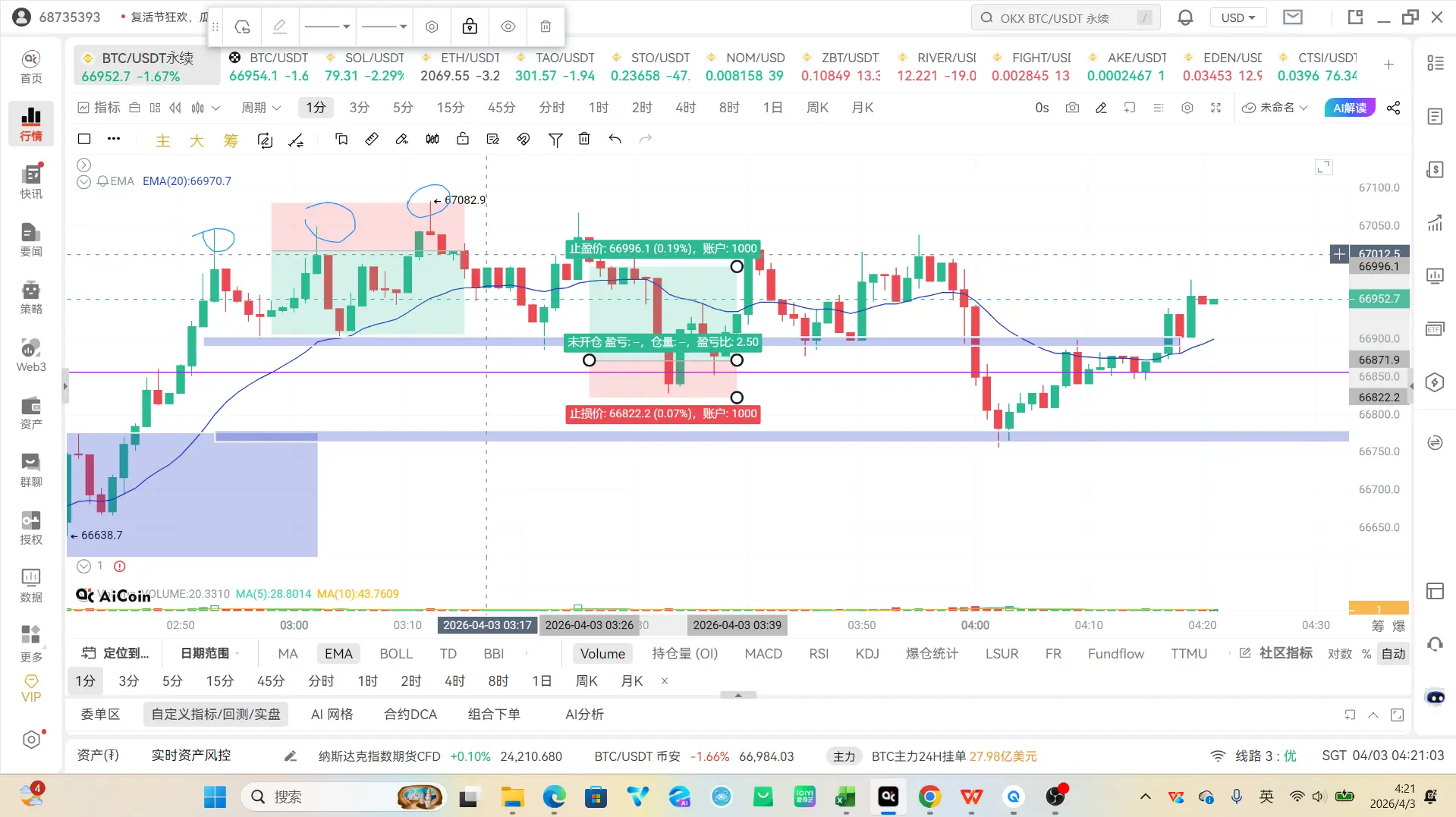The width and height of the screenshot is (1456, 817).
Task: Toggle the lock-drawings padlock in chart toolbar
Action: point(463,139)
